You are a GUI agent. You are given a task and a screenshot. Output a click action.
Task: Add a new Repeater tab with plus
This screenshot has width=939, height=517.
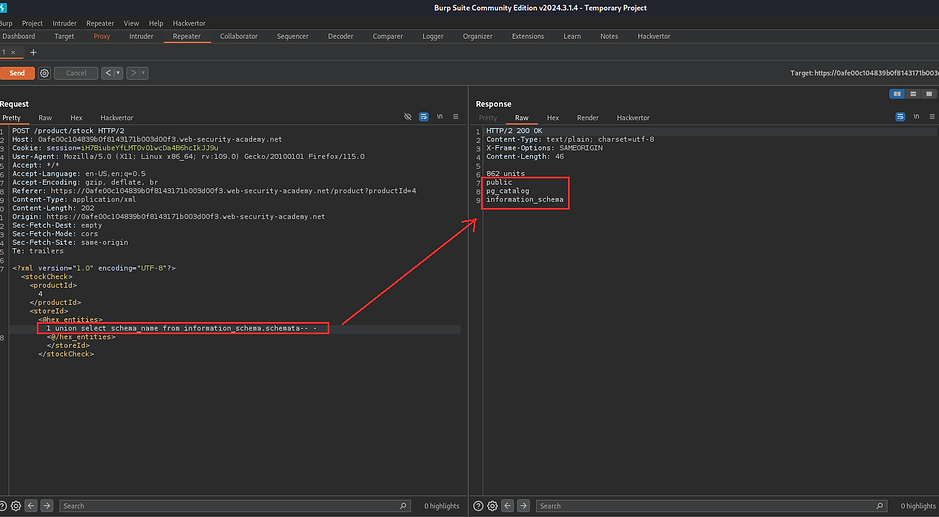tap(33, 53)
